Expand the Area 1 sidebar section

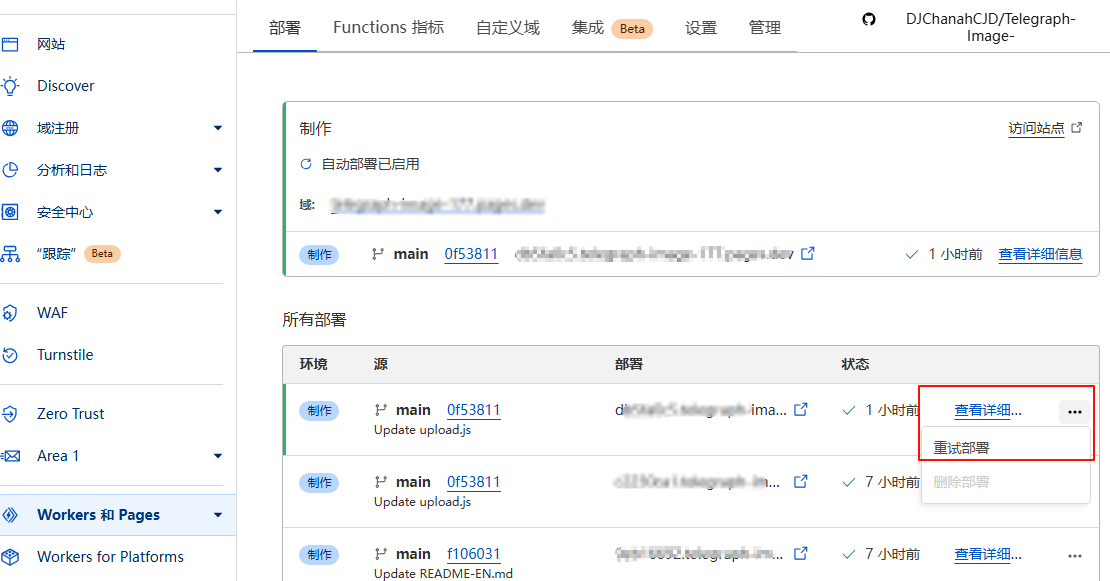[218, 456]
